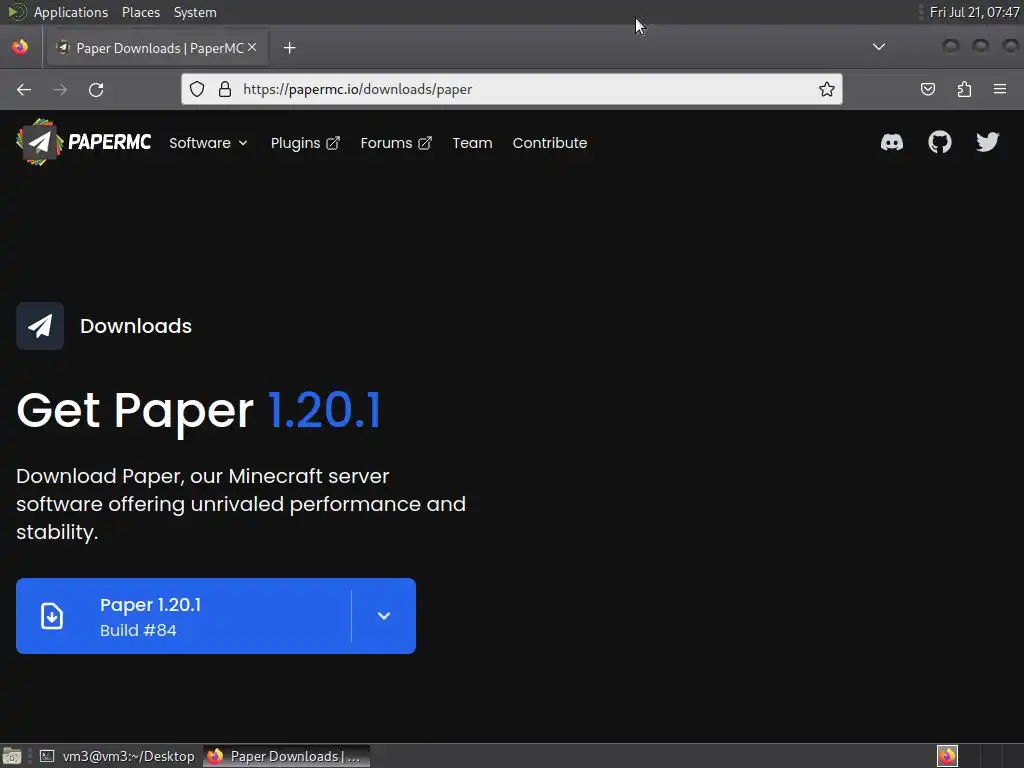This screenshot has width=1024, height=768.
Task: Open the list all tabs chevron
Action: click(x=879, y=47)
